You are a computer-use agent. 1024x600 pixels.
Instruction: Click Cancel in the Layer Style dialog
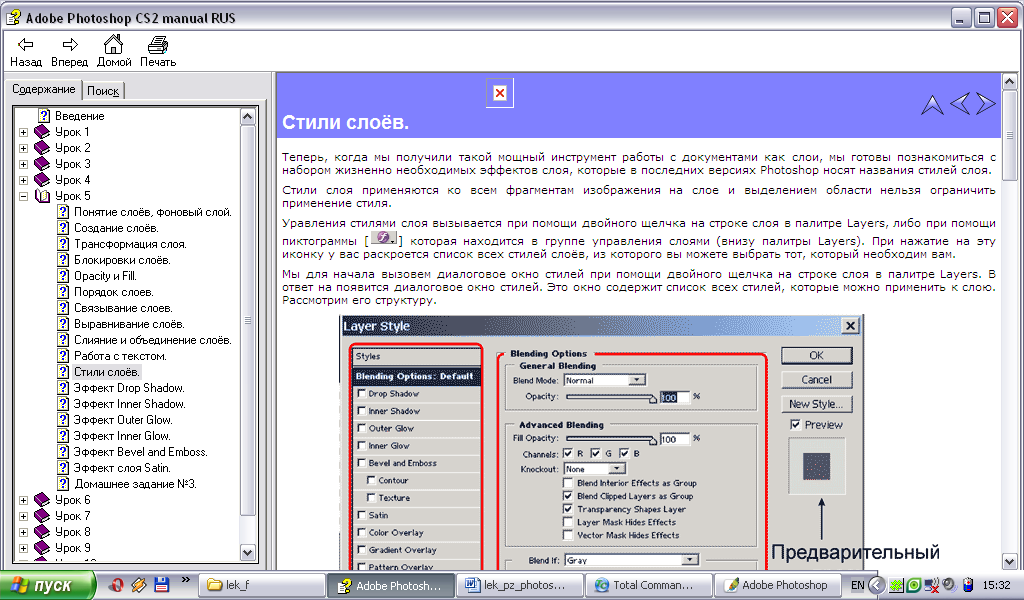coord(816,380)
